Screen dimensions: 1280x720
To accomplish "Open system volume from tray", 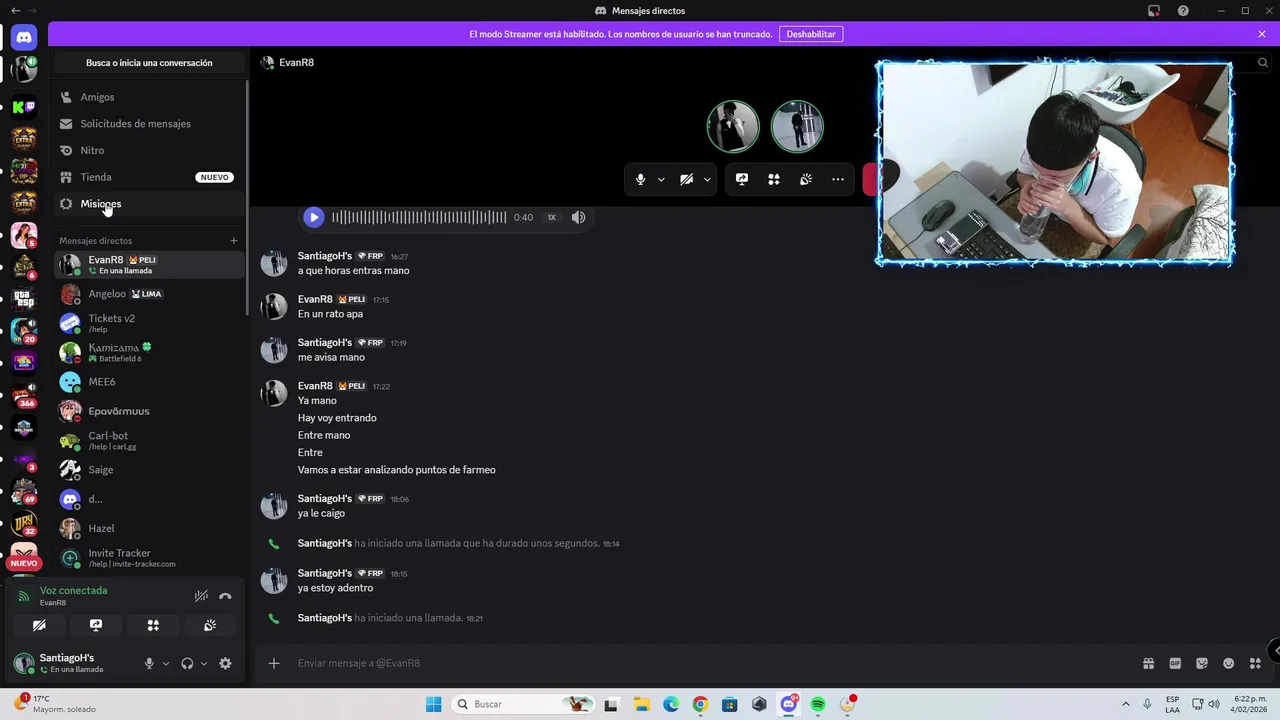I will pyautogui.click(x=1213, y=704).
